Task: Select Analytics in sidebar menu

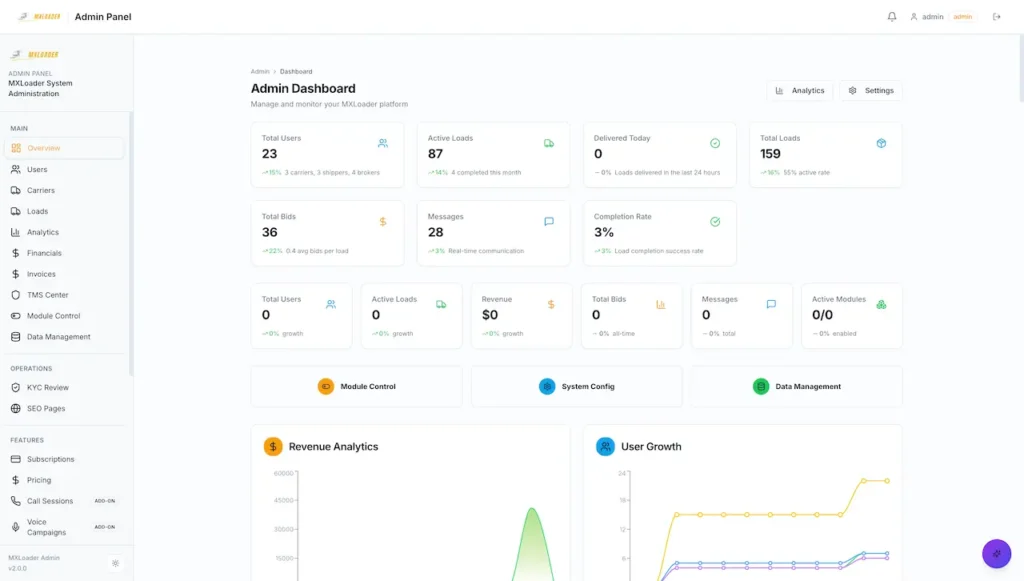Action: click(64, 232)
